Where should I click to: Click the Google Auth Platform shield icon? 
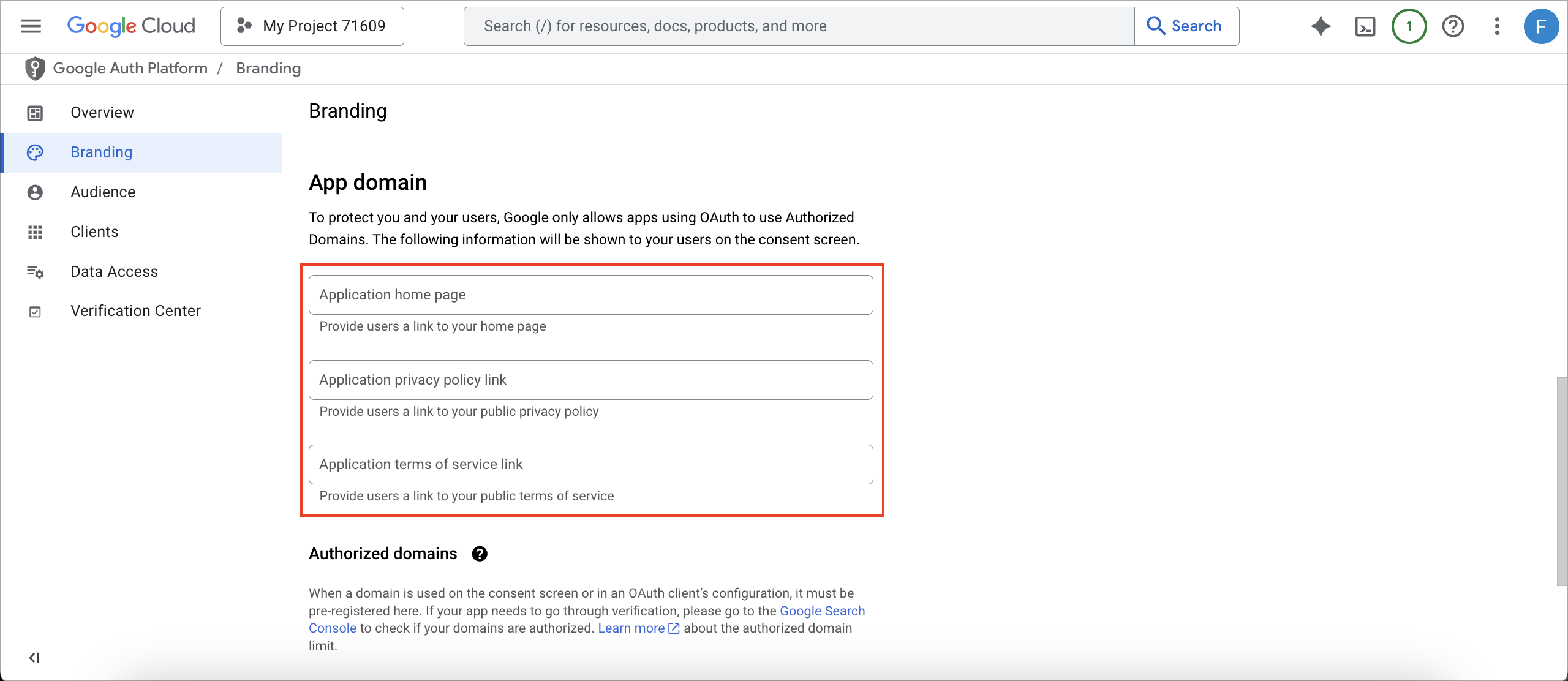pyautogui.click(x=35, y=69)
